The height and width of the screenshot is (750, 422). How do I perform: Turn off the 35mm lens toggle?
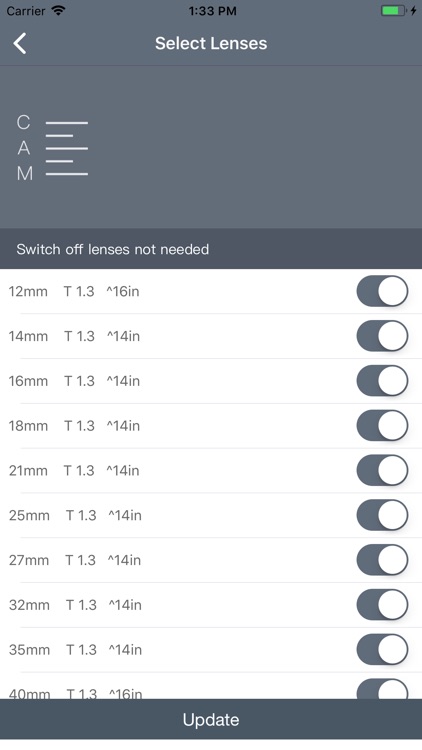pos(382,650)
